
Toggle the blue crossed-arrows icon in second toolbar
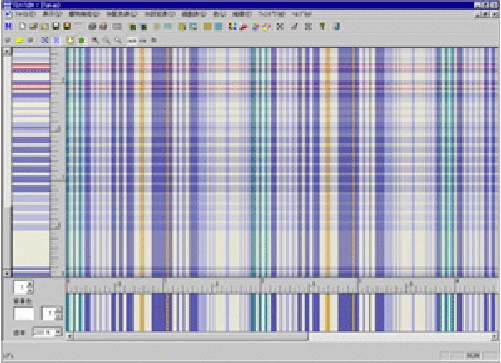coord(45,40)
